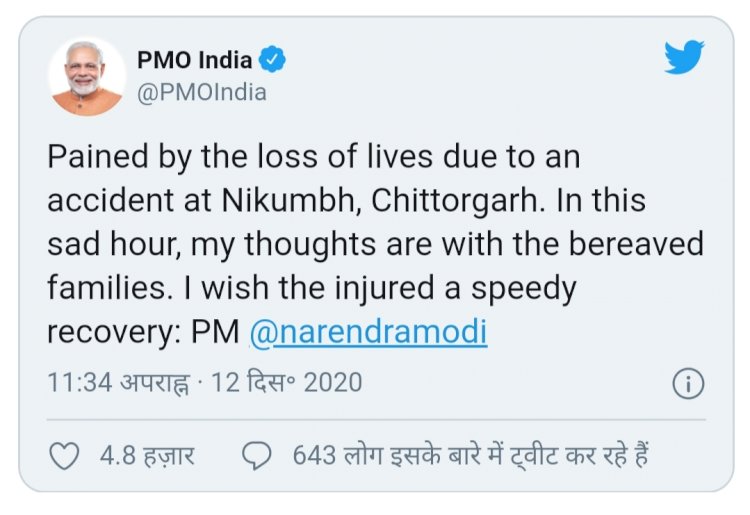Click the reply speech bubble icon
This screenshot has width=750, height=515.
pyautogui.click(x=258, y=456)
